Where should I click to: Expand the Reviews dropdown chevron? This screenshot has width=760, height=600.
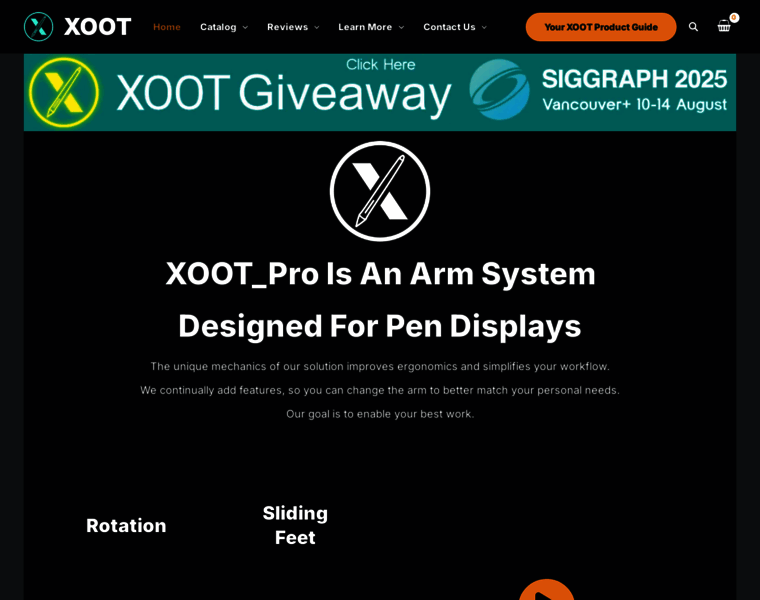pyautogui.click(x=317, y=28)
